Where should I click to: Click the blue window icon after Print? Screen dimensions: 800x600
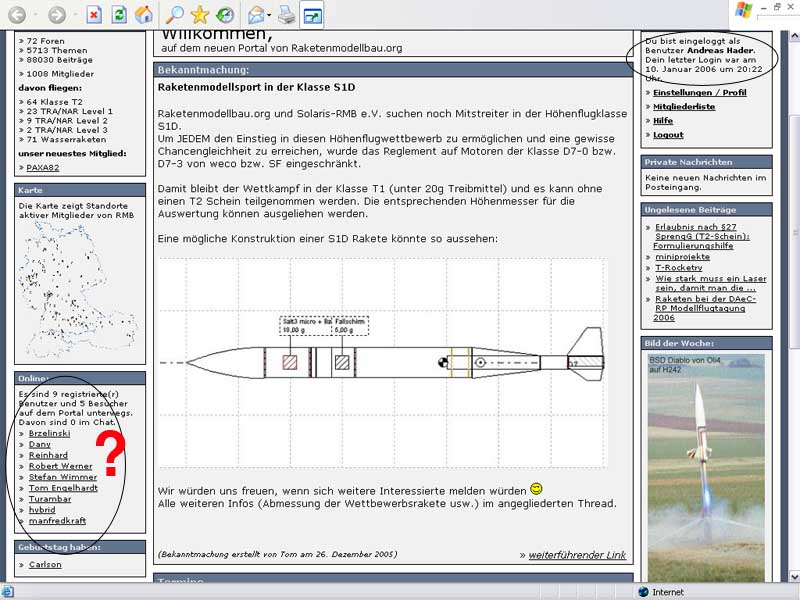coord(311,15)
